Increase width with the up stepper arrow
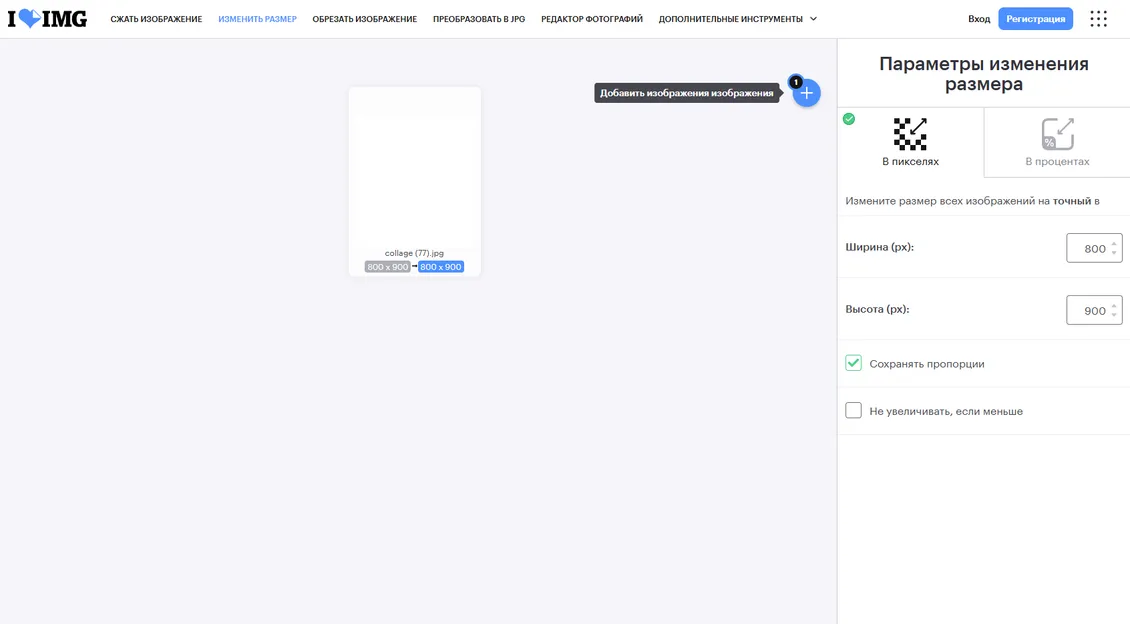The height and width of the screenshot is (624, 1130). click(x=1114, y=244)
